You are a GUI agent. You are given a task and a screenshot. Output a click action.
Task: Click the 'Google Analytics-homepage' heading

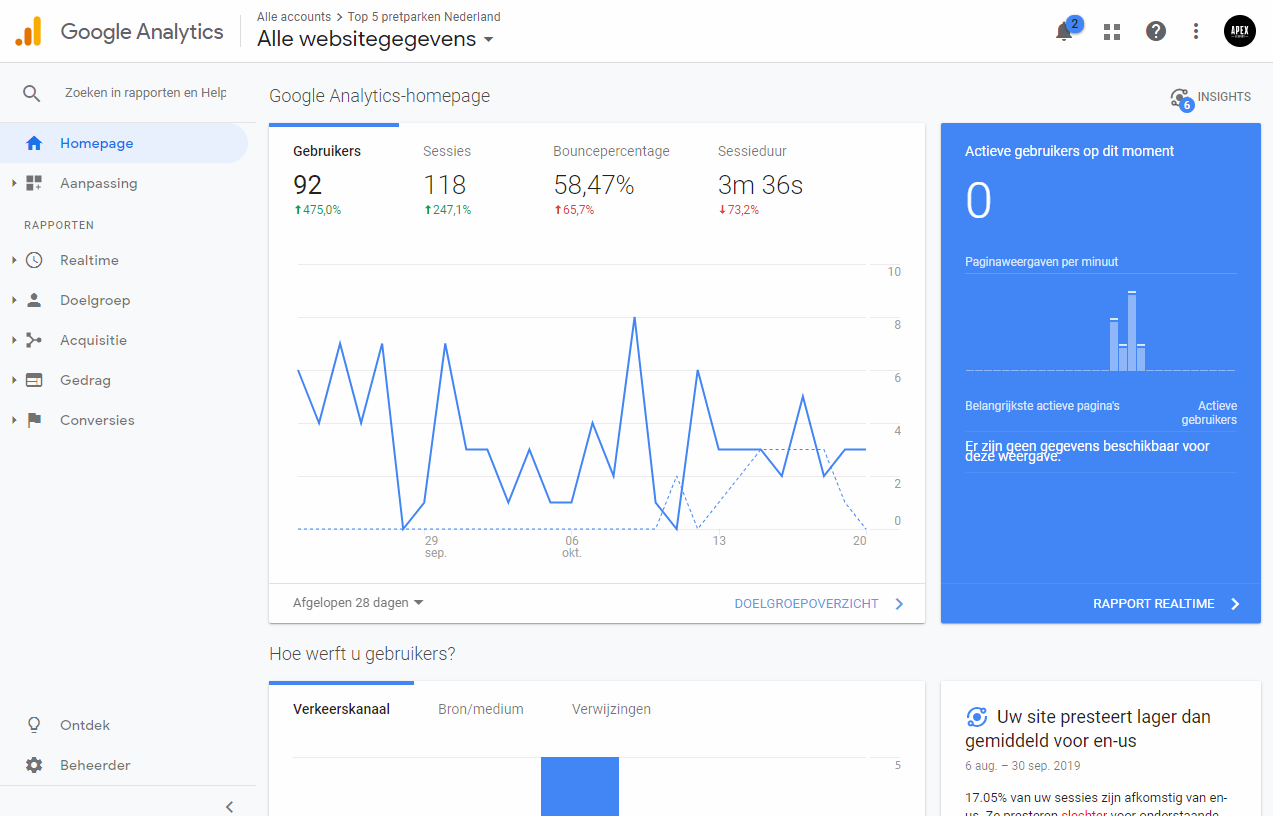click(x=380, y=96)
